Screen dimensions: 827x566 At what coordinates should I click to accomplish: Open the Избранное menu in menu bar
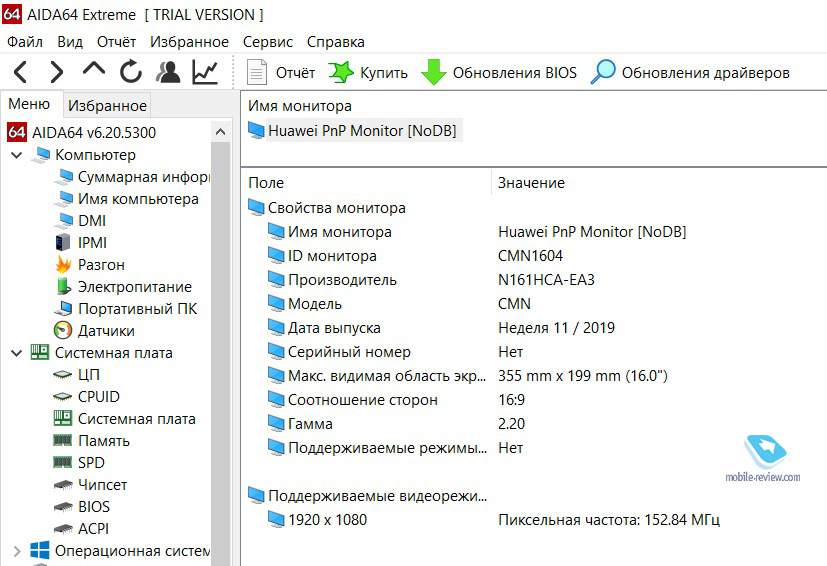pos(189,42)
